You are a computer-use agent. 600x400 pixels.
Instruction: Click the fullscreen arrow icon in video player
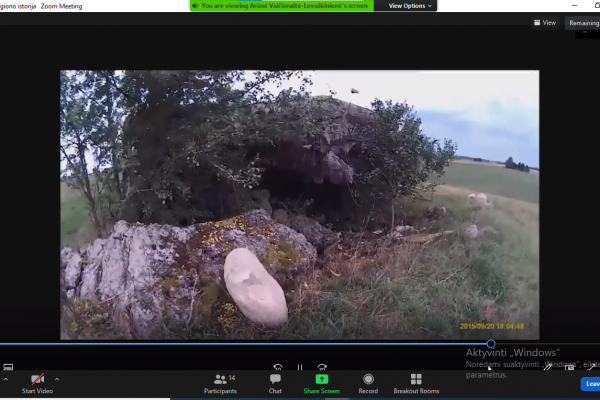click(592, 367)
